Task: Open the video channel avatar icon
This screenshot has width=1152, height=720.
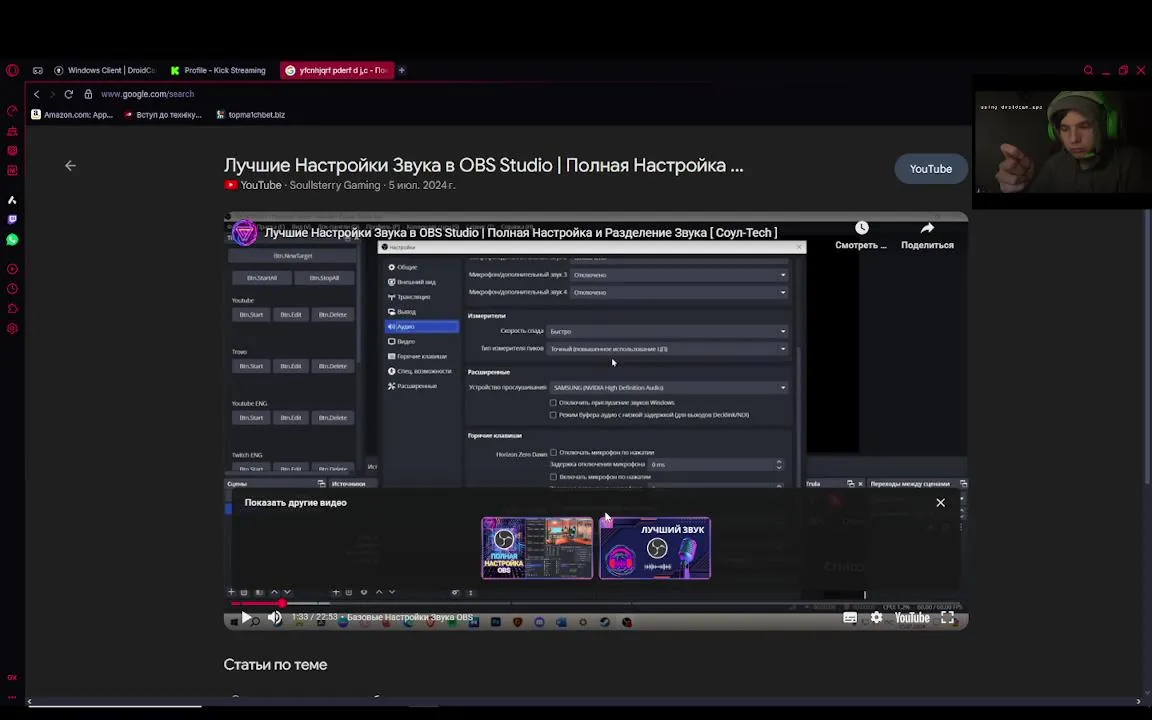Action: 245,233
